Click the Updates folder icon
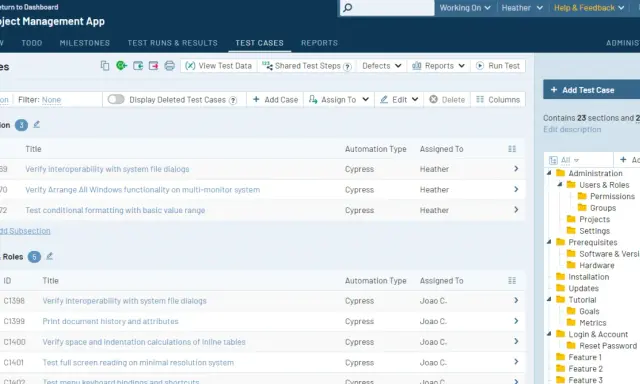Viewport: 640px width, 384px height. 561,288
